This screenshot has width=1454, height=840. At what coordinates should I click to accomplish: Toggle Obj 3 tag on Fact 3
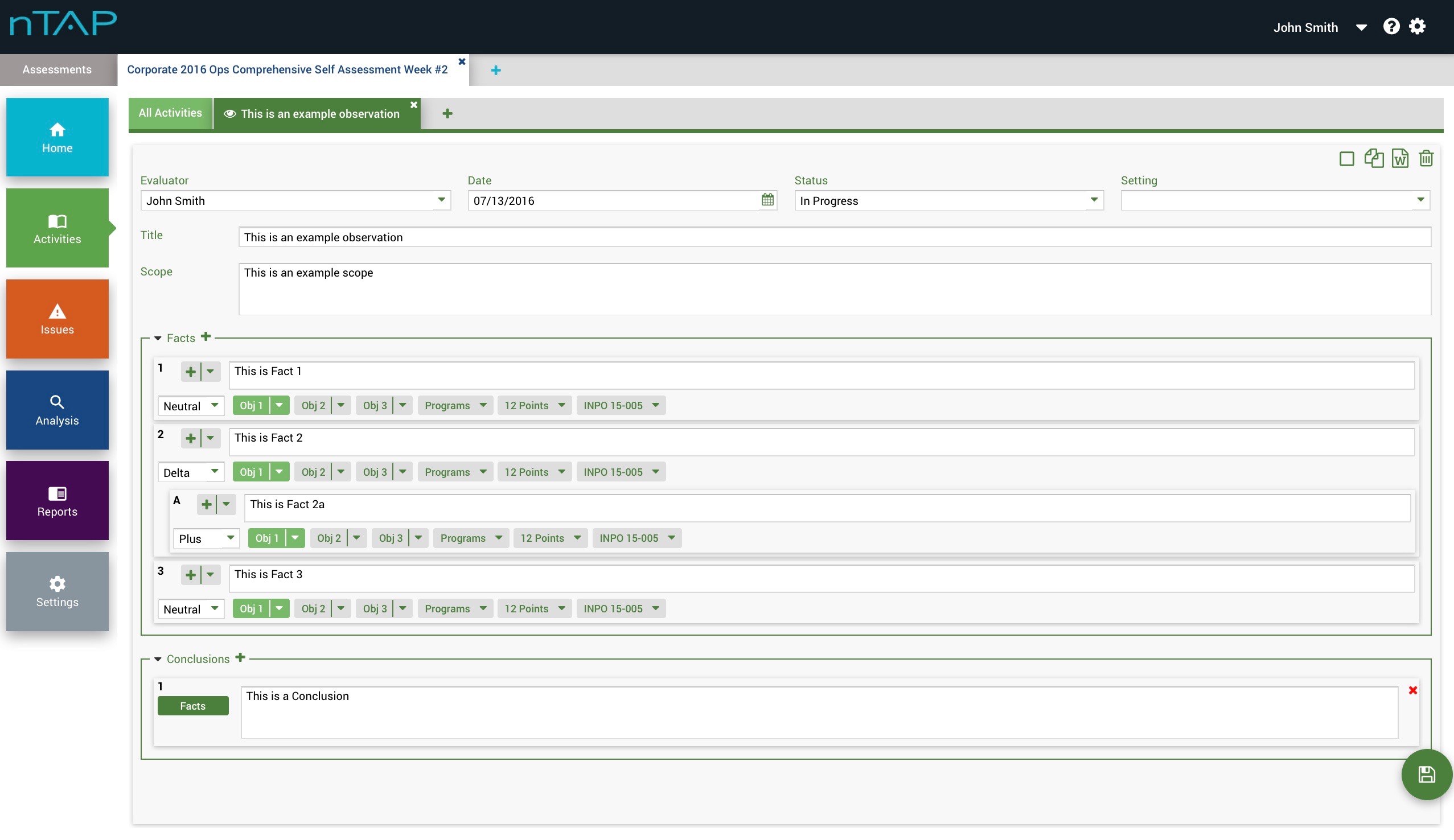pyautogui.click(x=375, y=608)
